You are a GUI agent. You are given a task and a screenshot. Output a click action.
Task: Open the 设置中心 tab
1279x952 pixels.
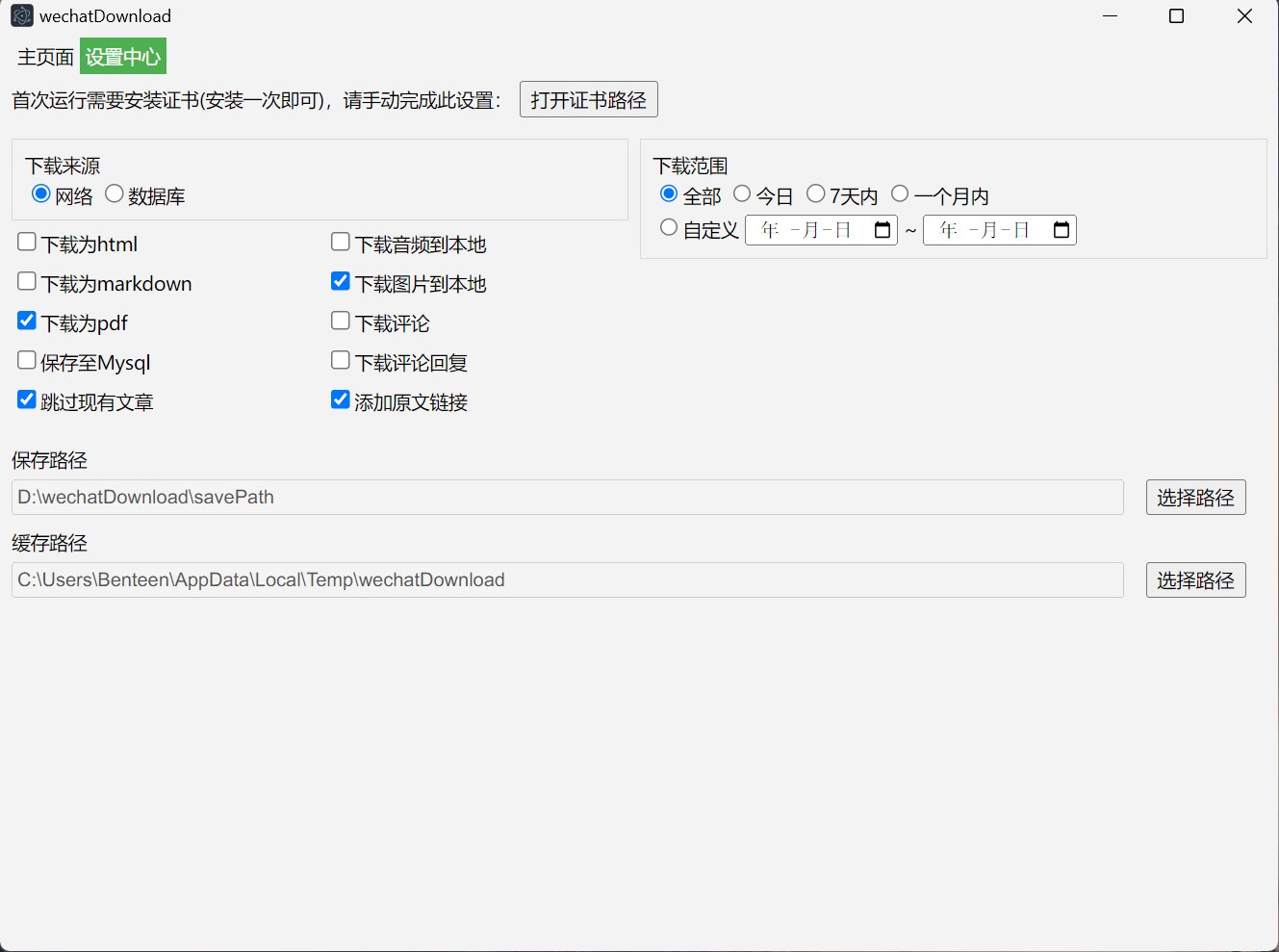click(123, 57)
